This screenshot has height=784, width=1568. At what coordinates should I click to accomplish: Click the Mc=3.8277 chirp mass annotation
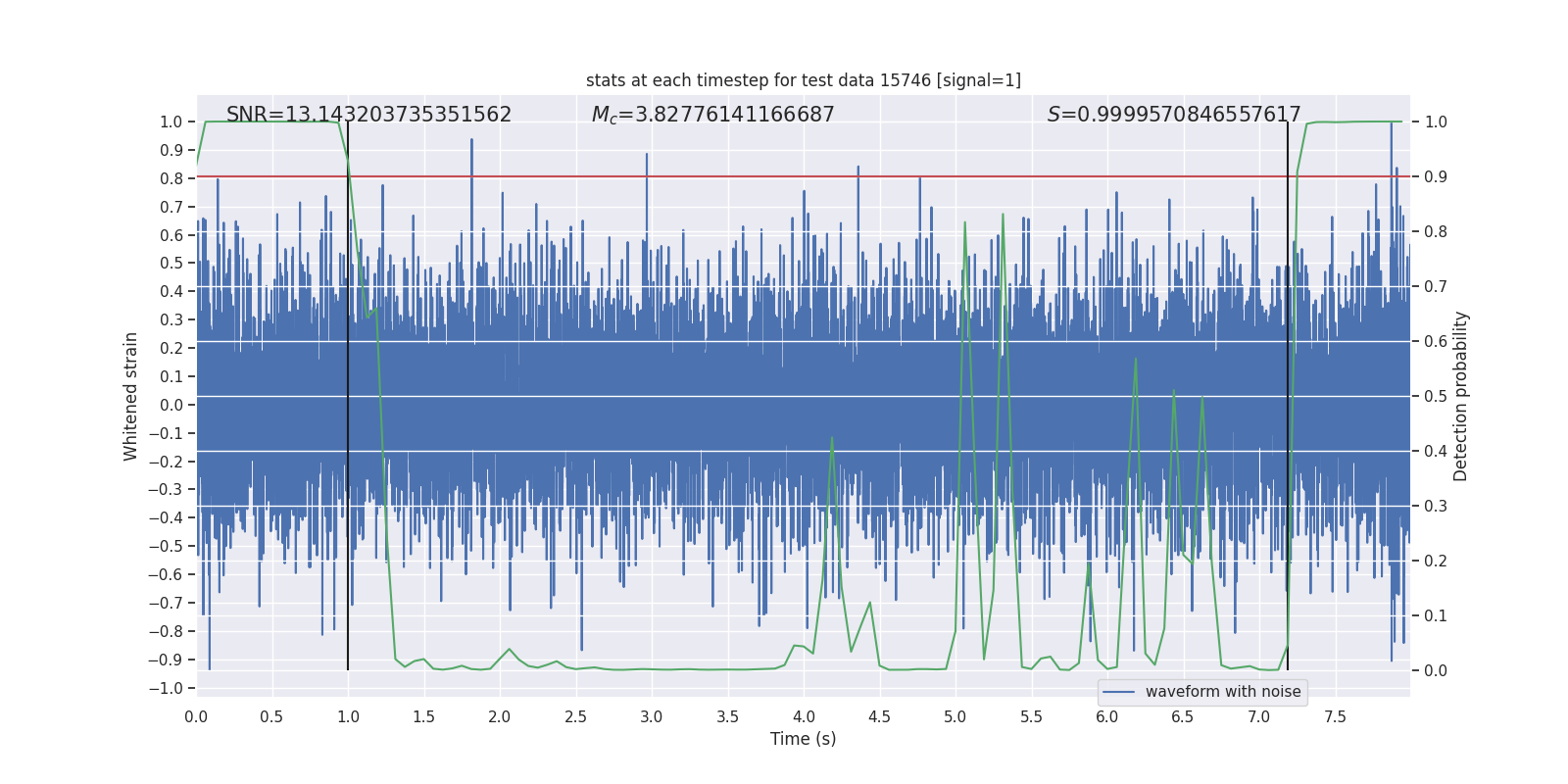[x=712, y=115]
